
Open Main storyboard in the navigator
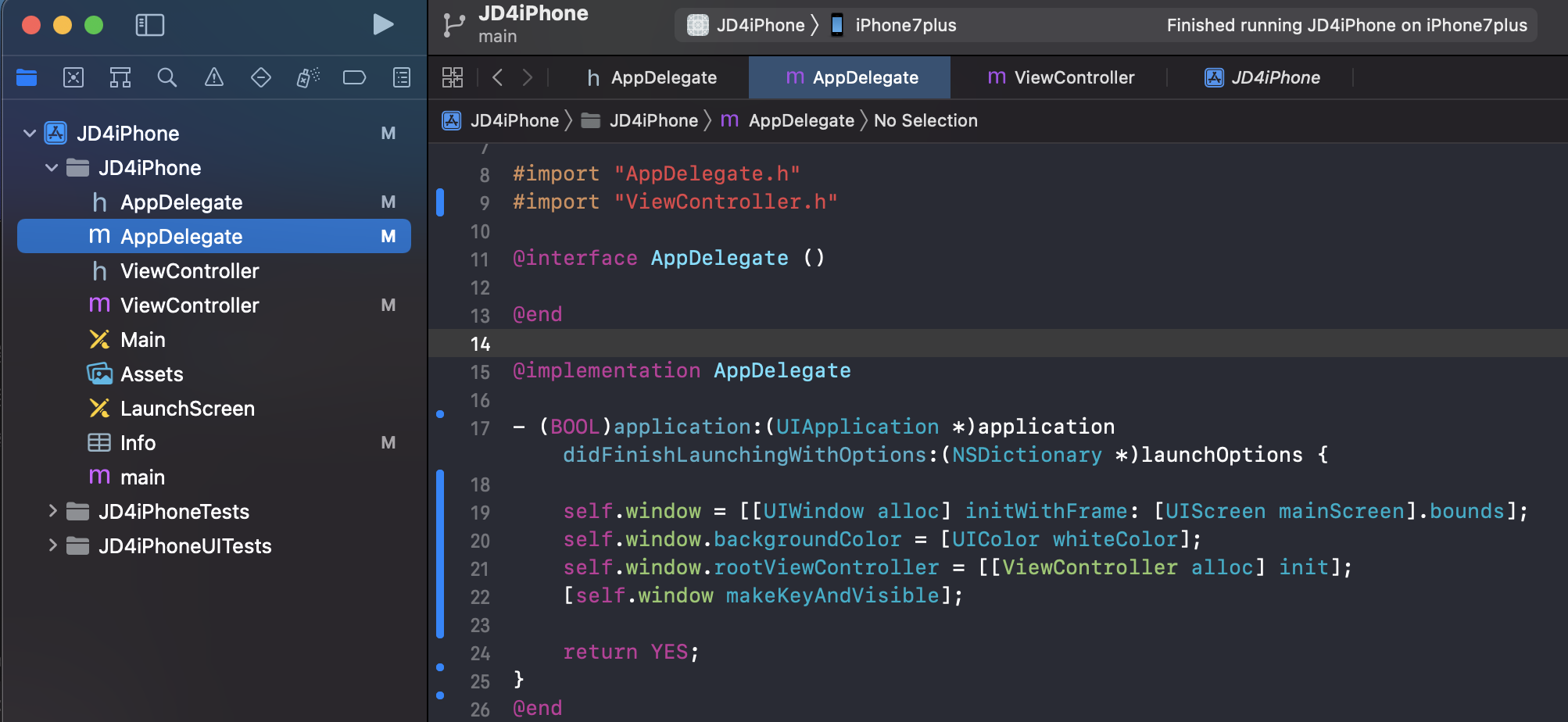tap(143, 340)
